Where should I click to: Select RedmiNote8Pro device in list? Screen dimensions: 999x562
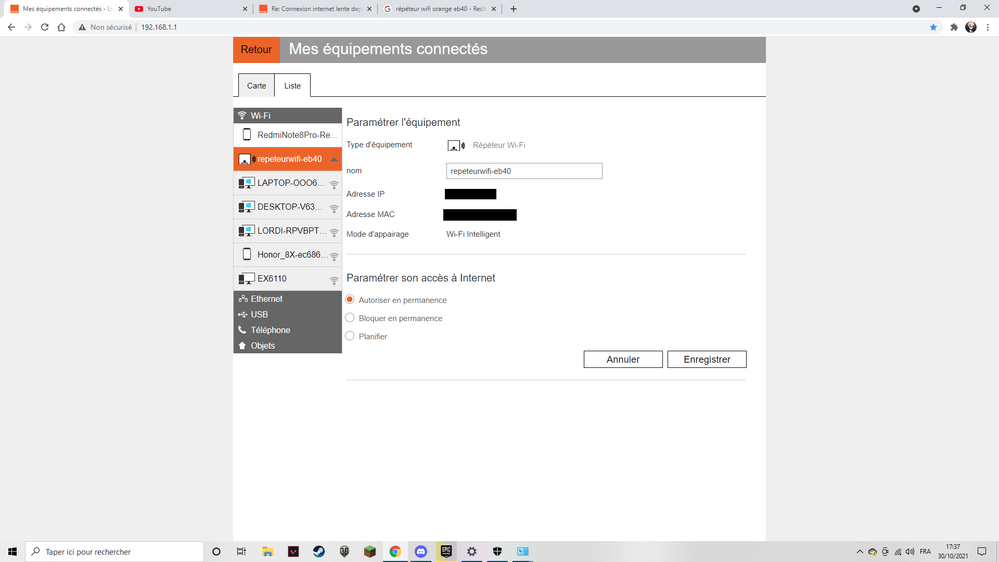click(x=287, y=134)
